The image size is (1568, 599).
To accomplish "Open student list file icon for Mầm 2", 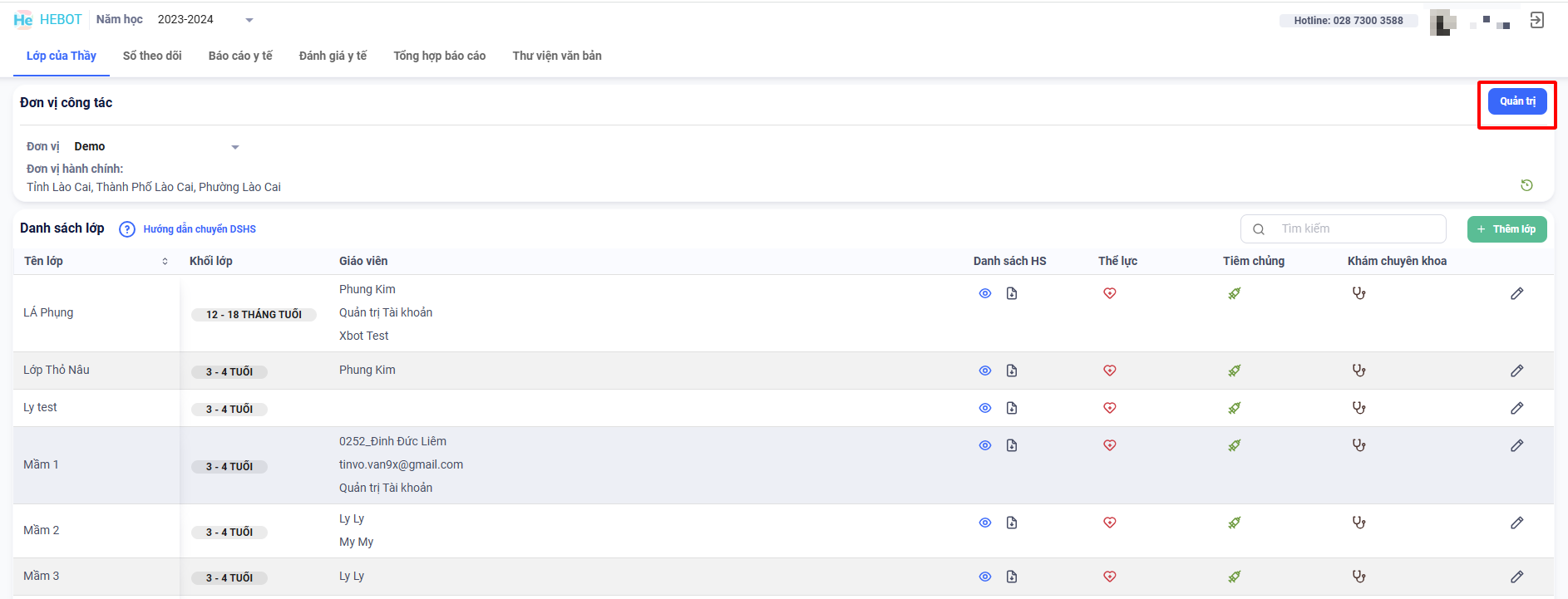I will 1012,523.
